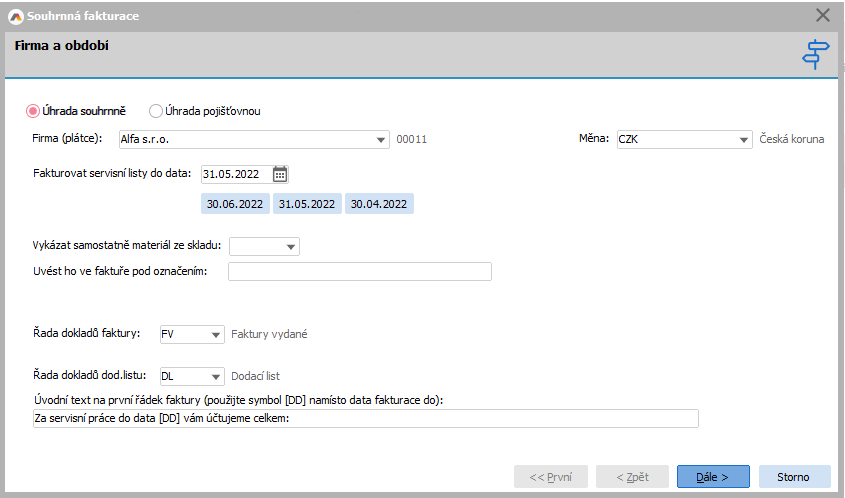Viewport: 845px width, 498px height.
Task: Open the Řada dokladů faktury dropdown
Action: [x=215, y=334]
